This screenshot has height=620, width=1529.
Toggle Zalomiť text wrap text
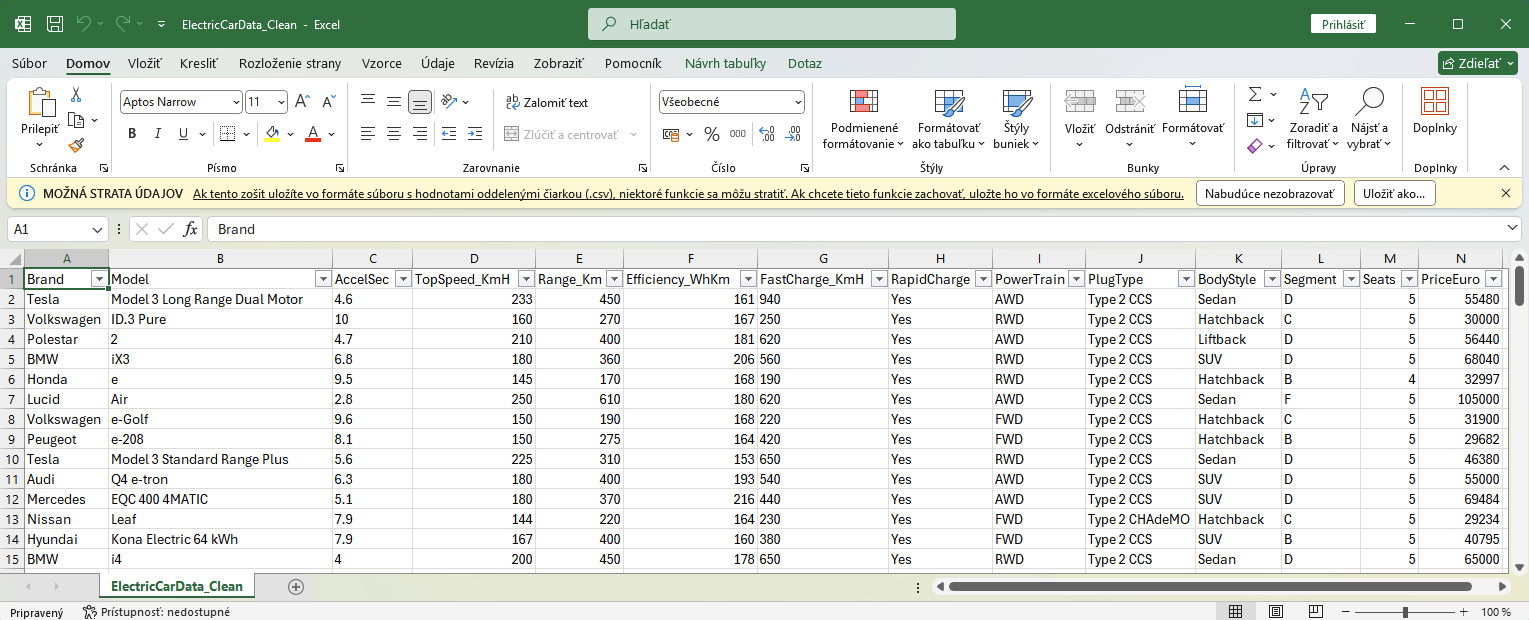click(x=546, y=102)
